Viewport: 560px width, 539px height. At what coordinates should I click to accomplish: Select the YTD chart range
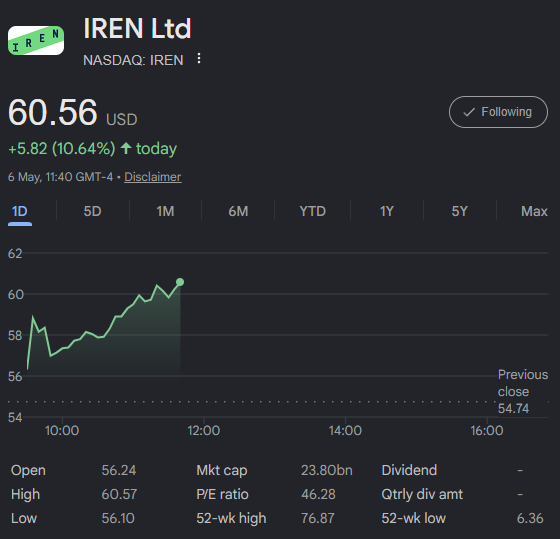[312, 211]
